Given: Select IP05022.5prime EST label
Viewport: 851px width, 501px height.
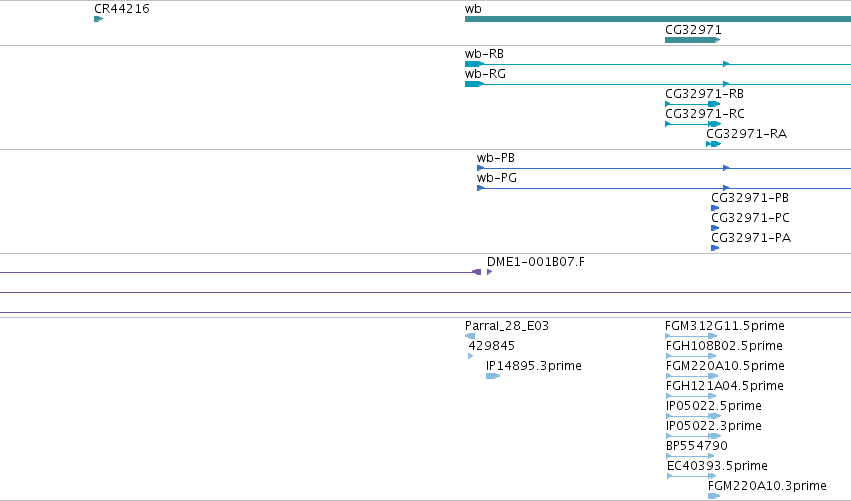Looking at the screenshot, I should (x=714, y=407).
